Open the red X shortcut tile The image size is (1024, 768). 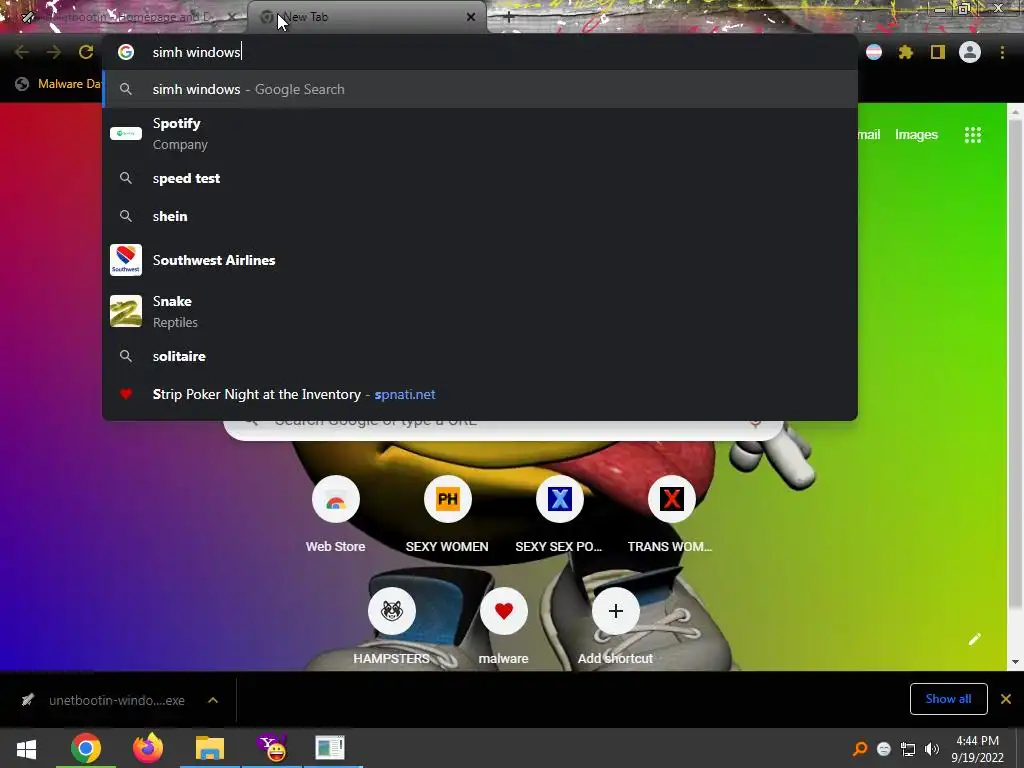[671, 515]
